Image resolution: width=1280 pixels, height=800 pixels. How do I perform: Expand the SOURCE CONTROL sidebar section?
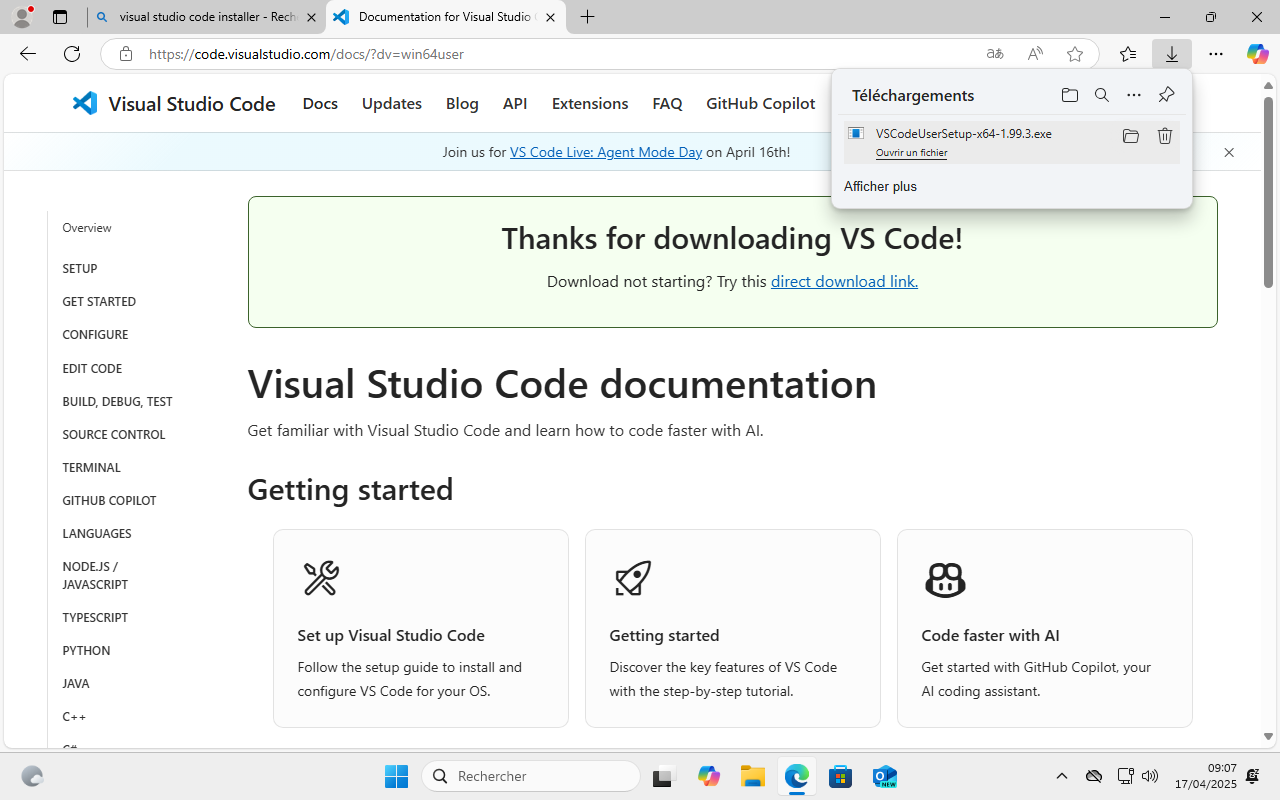(x=114, y=435)
